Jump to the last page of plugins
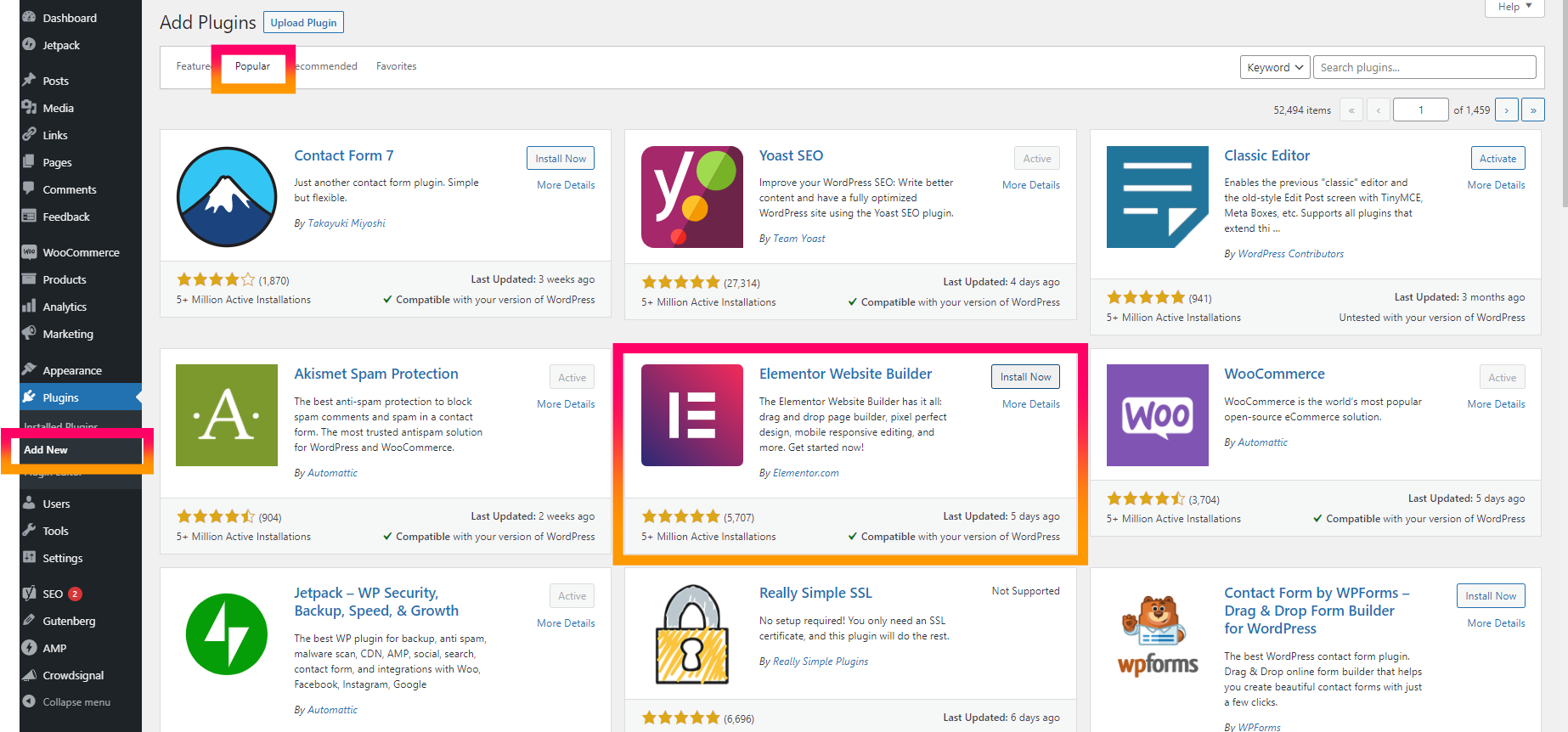The height and width of the screenshot is (732, 1568). coord(1533,110)
